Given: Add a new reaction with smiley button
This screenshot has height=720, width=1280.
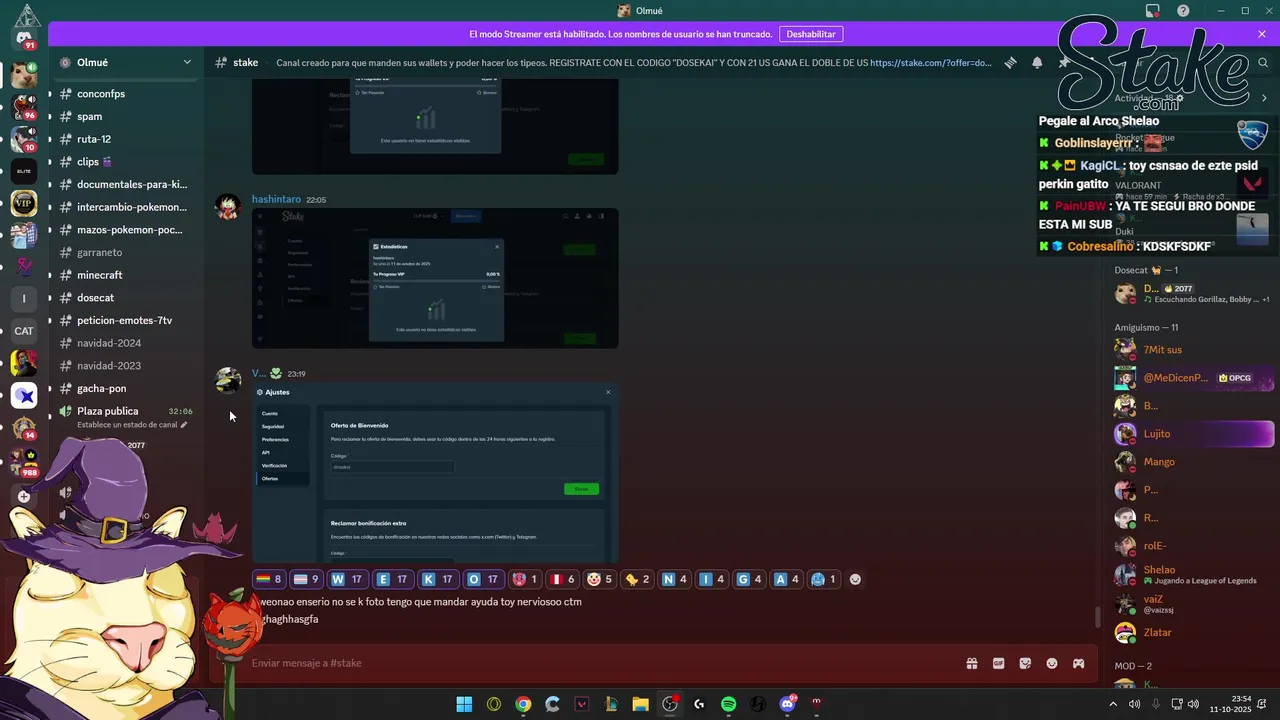Looking at the screenshot, I should pos(855,579).
